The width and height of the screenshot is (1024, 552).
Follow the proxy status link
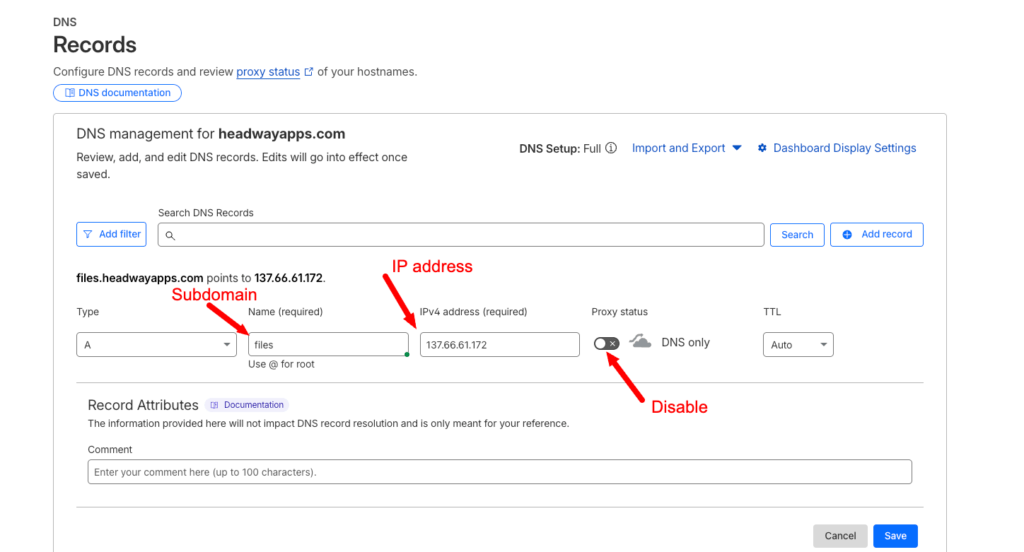tap(268, 72)
